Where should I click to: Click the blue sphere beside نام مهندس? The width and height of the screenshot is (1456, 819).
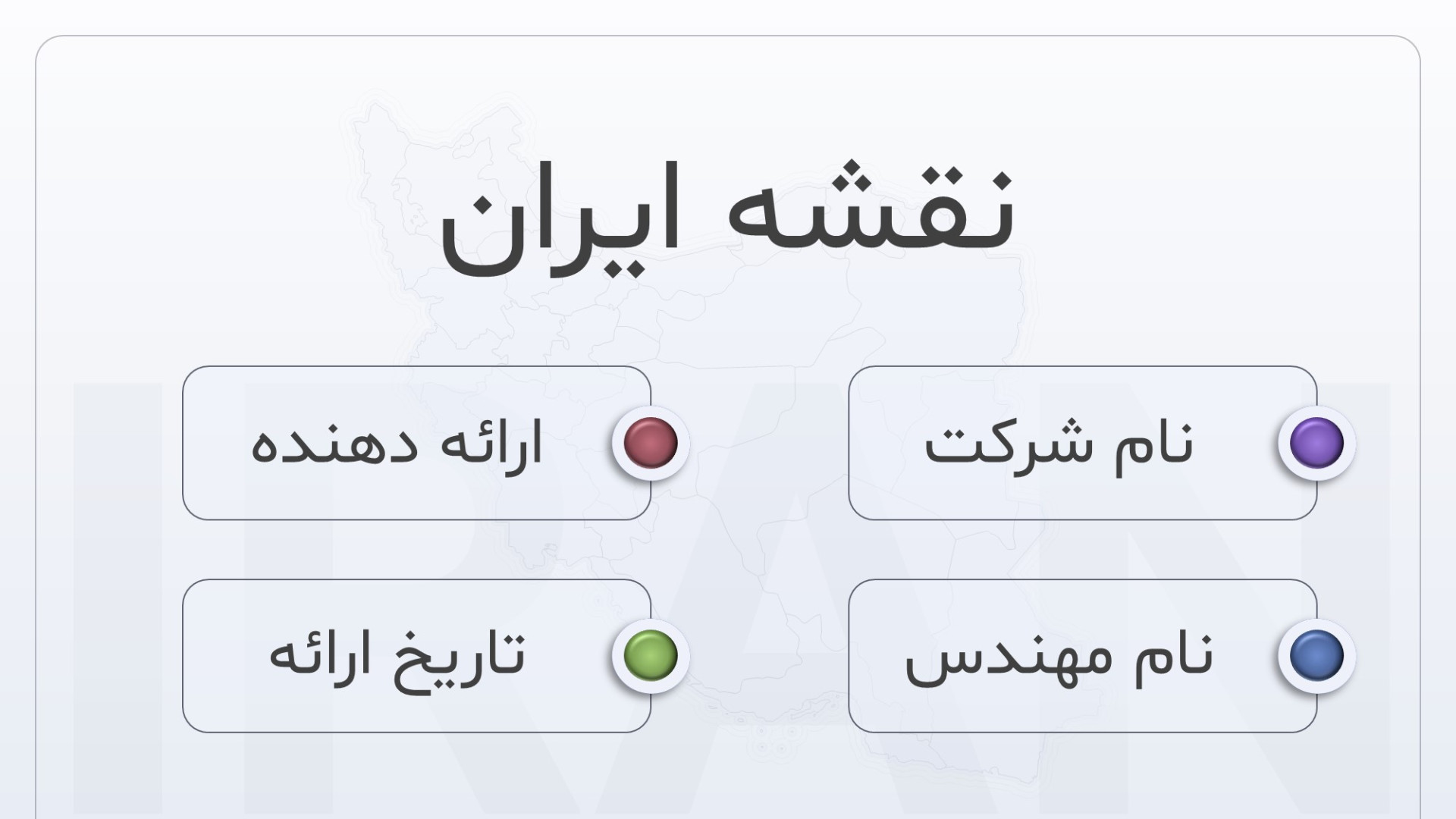point(1316,656)
